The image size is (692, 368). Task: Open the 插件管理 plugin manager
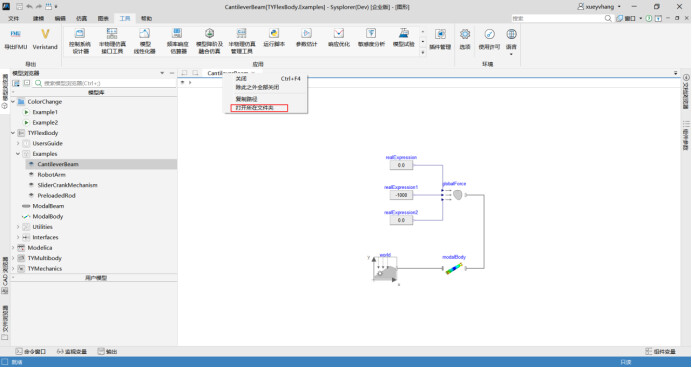click(x=440, y=39)
